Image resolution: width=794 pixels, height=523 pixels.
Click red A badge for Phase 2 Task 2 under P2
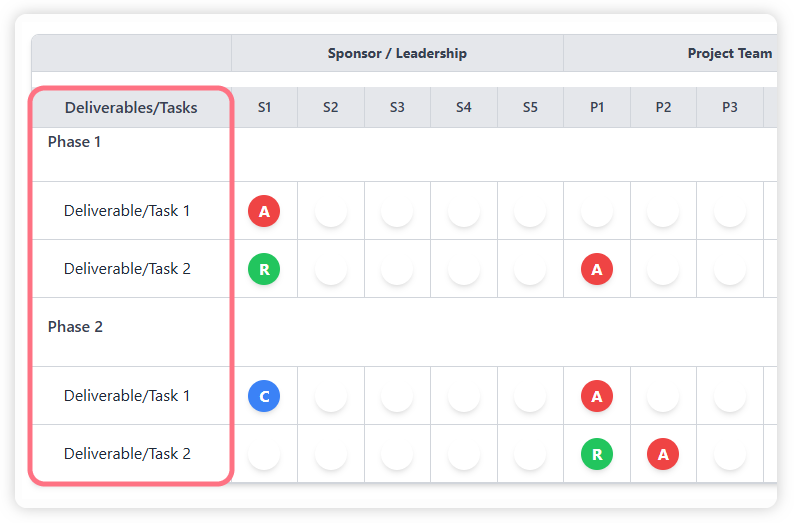(x=663, y=454)
